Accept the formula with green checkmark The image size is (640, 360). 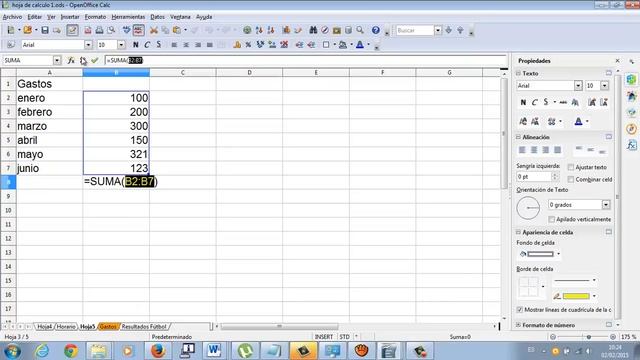point(95,60)
